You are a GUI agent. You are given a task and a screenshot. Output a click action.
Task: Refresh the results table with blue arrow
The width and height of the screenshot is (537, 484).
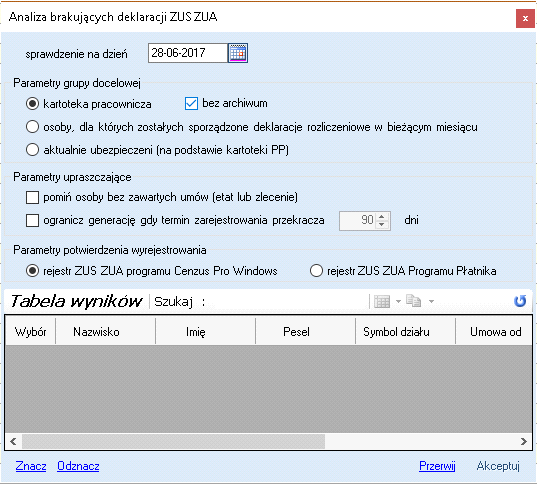[520, 301]
